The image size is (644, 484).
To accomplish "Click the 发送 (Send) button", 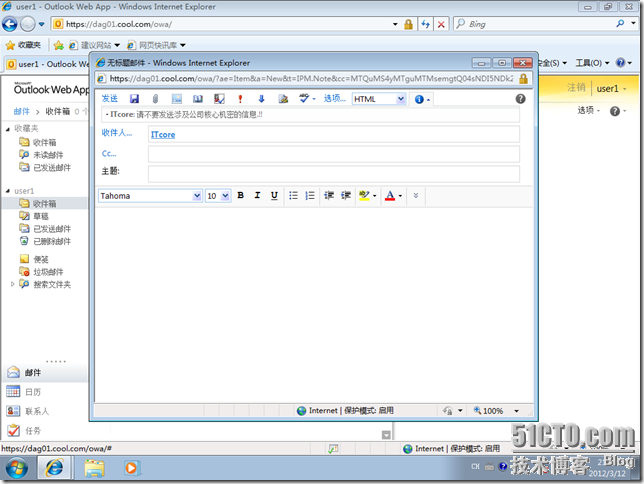I will coord(110,99).
